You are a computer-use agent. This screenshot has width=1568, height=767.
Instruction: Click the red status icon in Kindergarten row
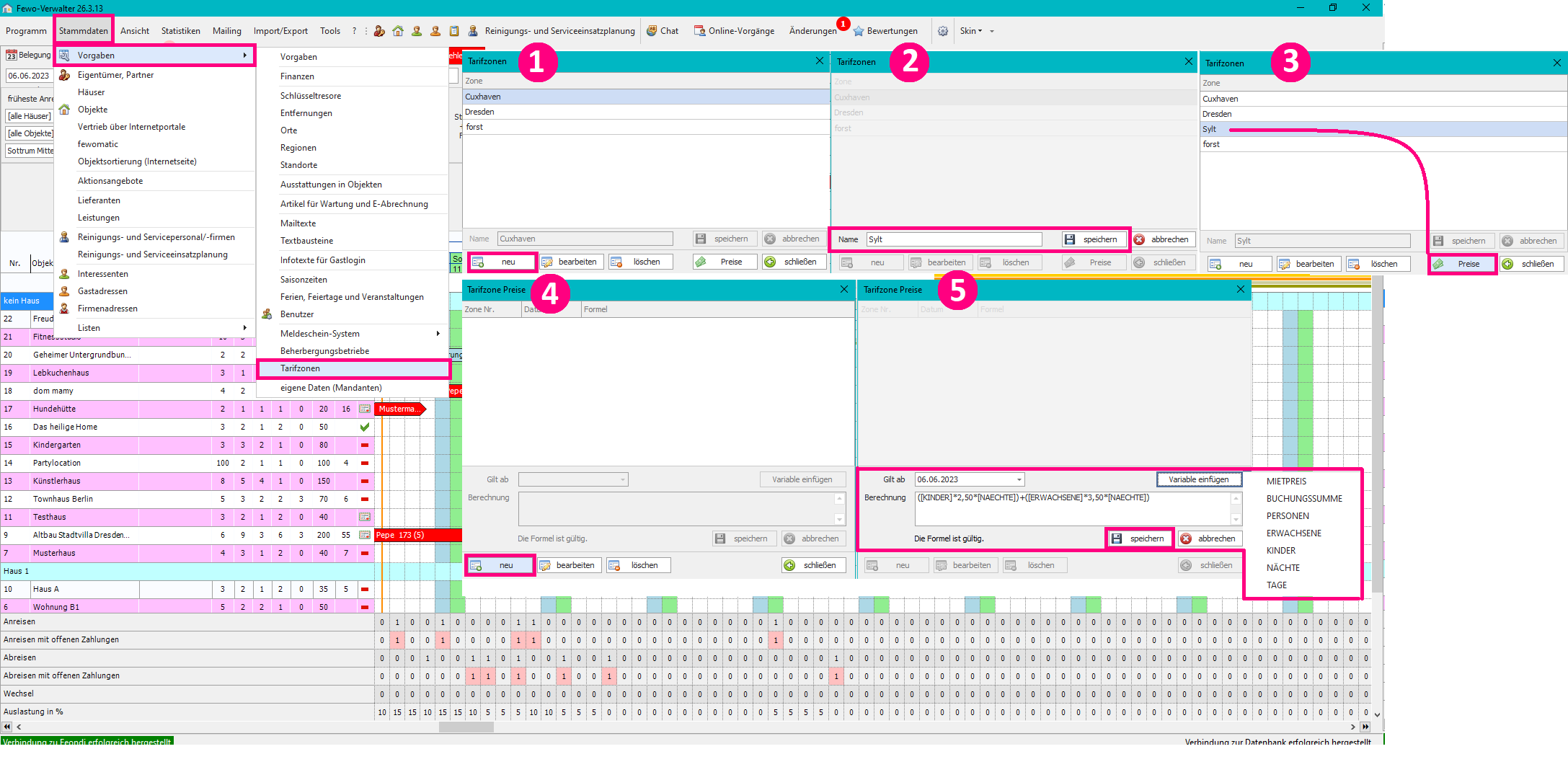point(365,445)
